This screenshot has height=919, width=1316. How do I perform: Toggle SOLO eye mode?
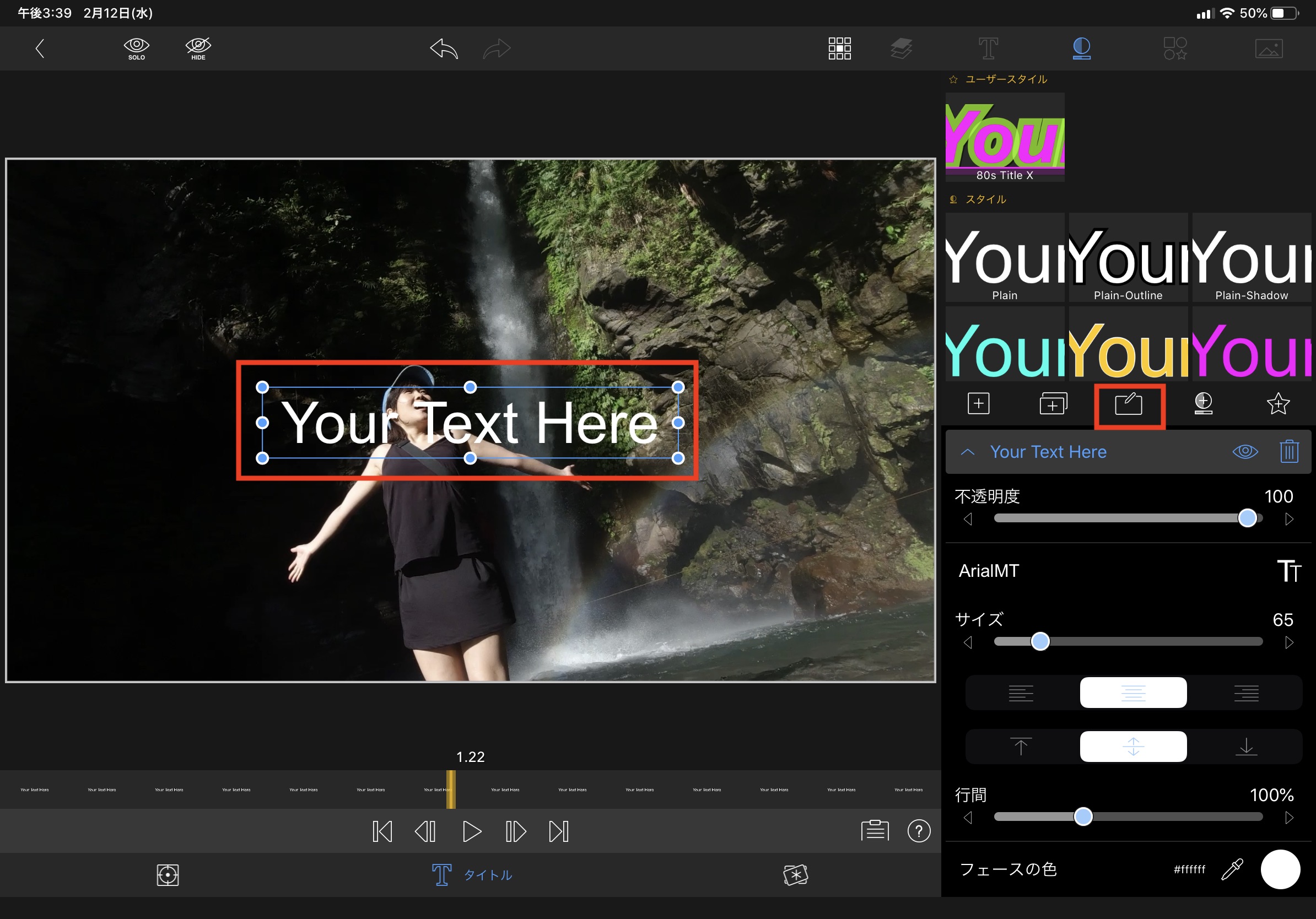click(x=137, y=48)
